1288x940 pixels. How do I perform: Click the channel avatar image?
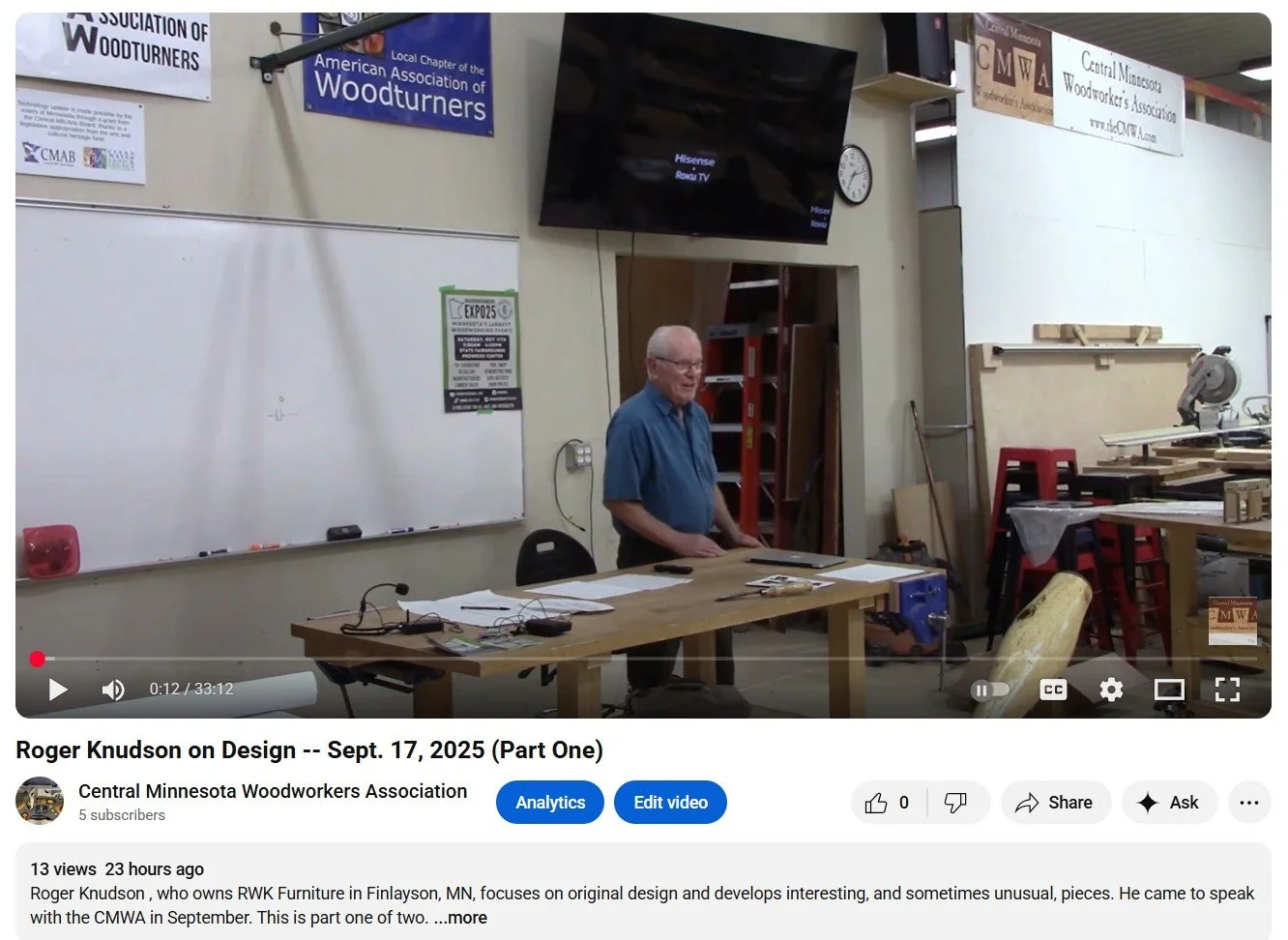40,801
